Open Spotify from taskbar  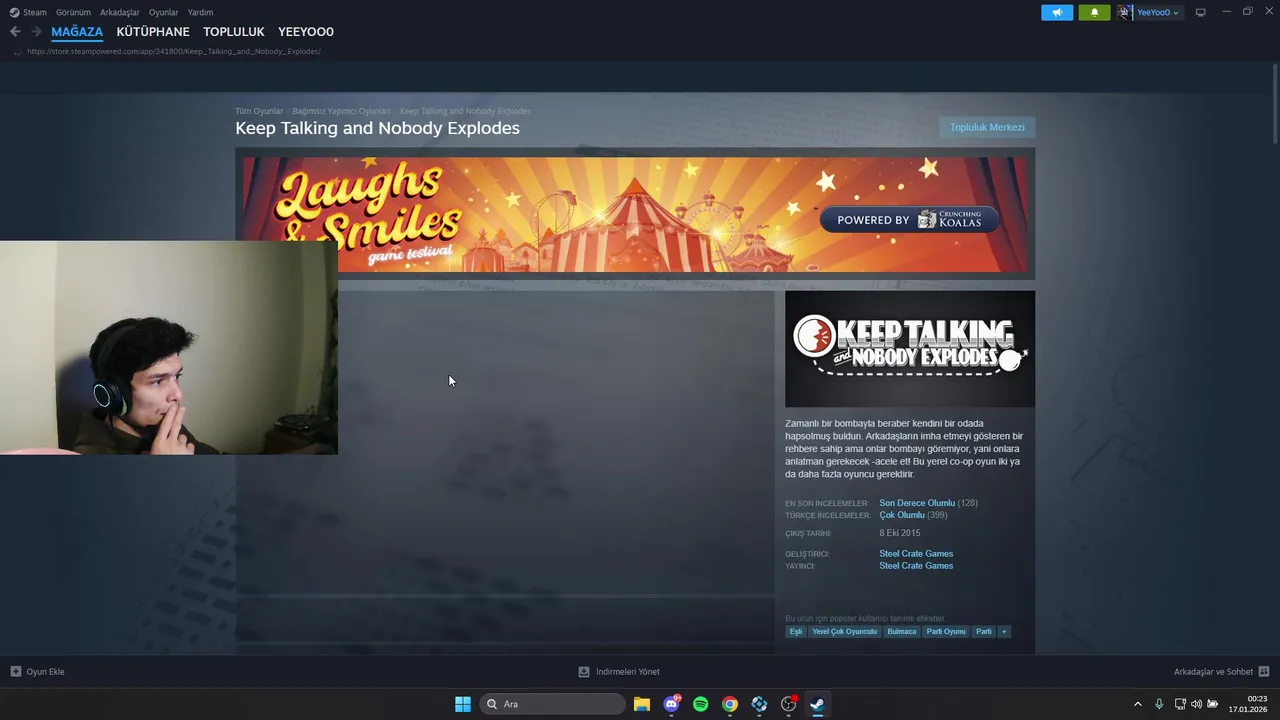click(x=700, y=704)
